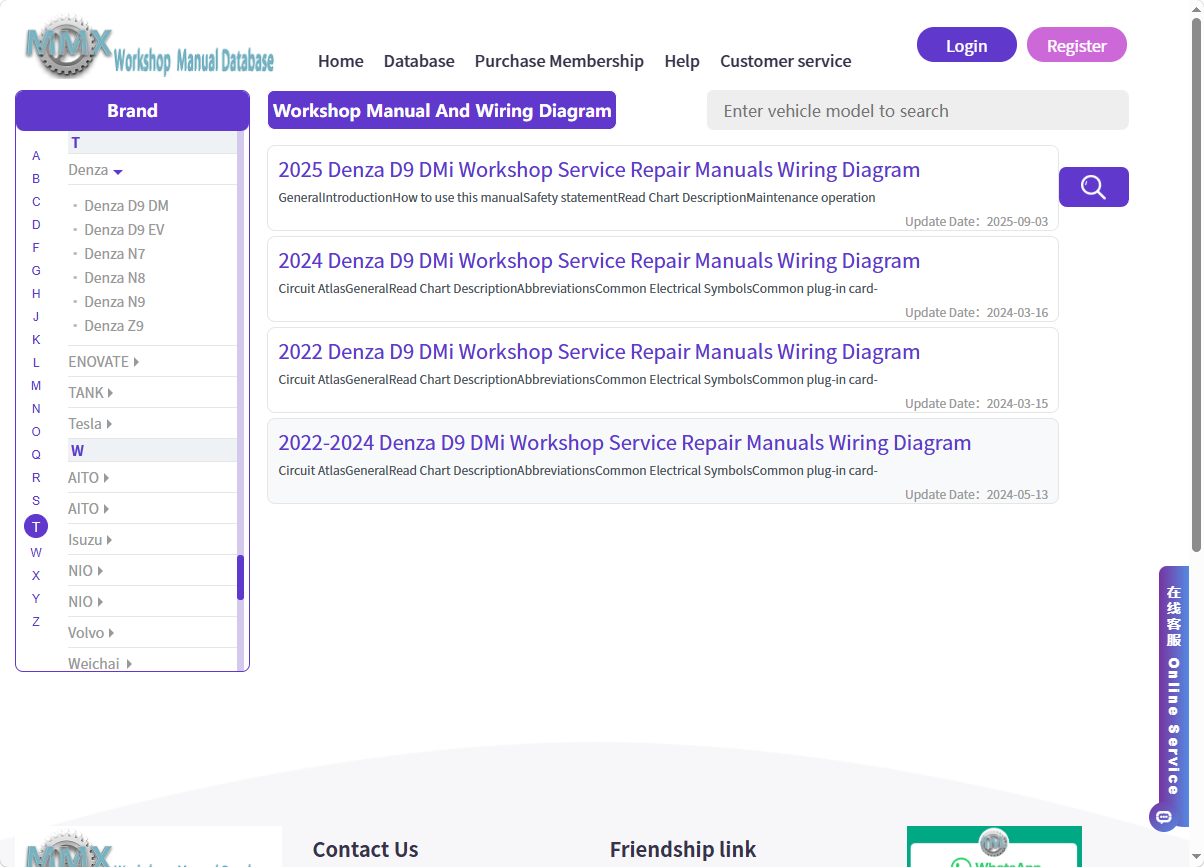Click Workshop Manual And Wiring Diagram heading

coord(442,111)
